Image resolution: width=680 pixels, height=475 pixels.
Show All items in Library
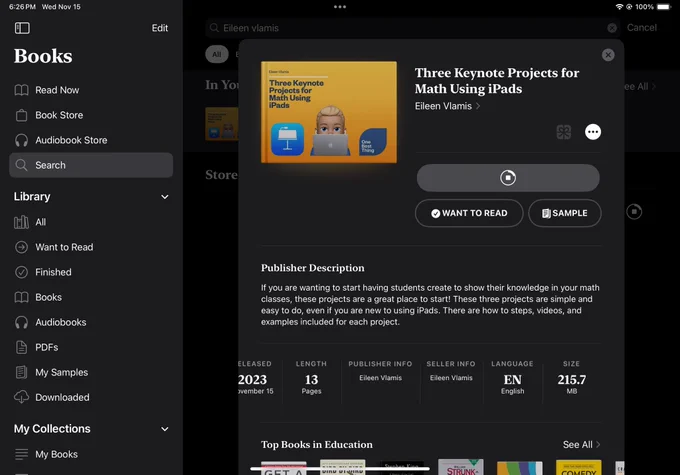91,222
